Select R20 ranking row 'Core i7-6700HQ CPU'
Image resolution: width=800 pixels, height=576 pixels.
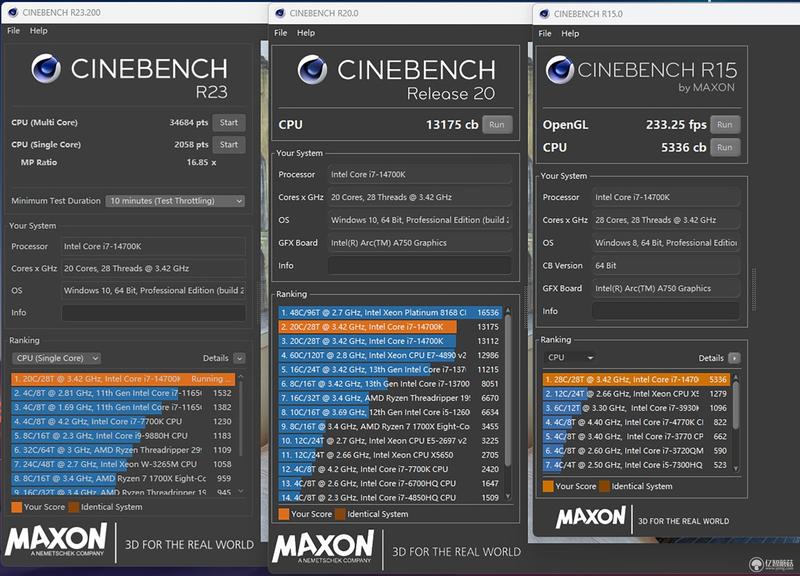point(390,483)
